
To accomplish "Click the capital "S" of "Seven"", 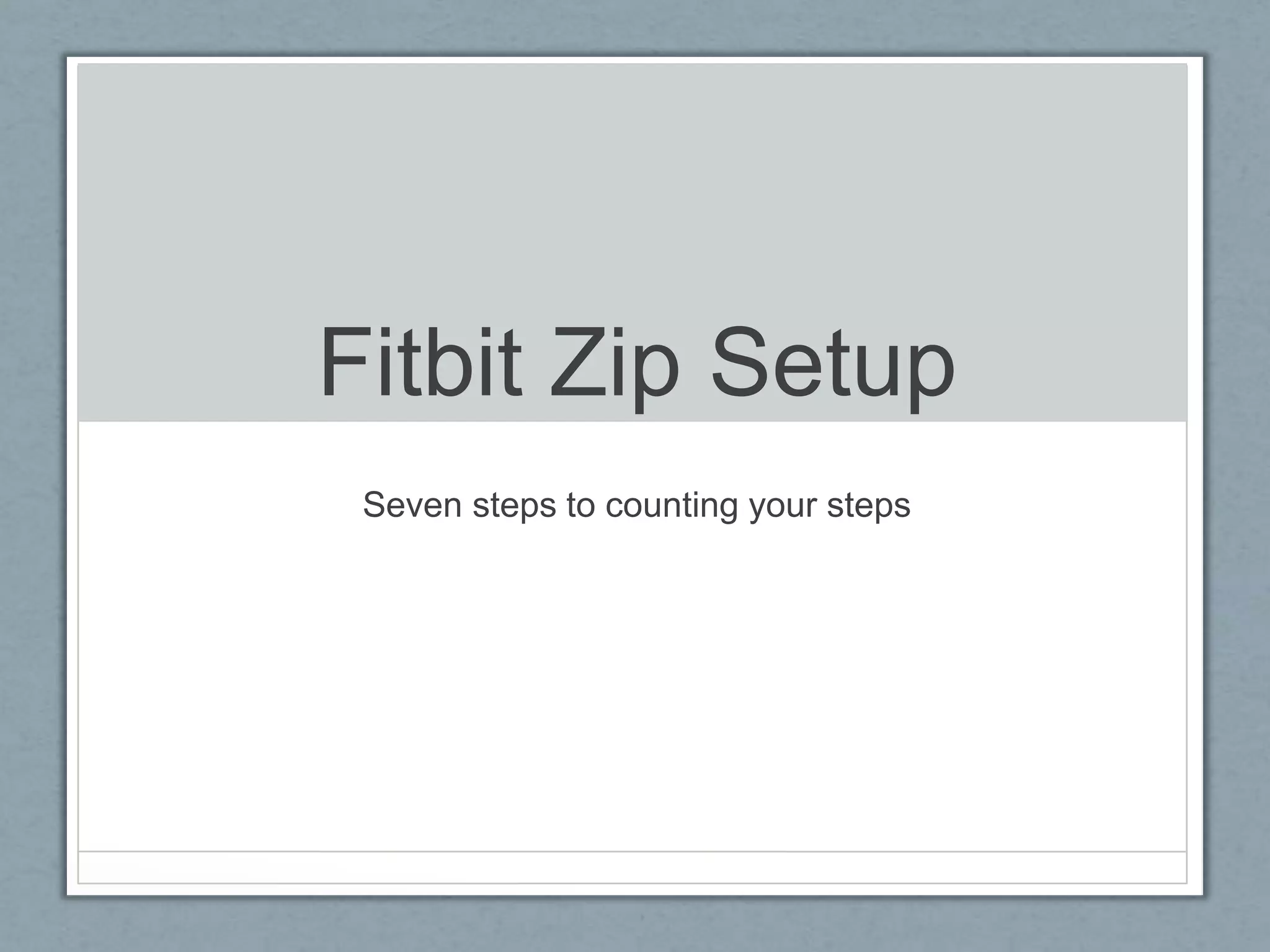I will [x=376, y=505].
